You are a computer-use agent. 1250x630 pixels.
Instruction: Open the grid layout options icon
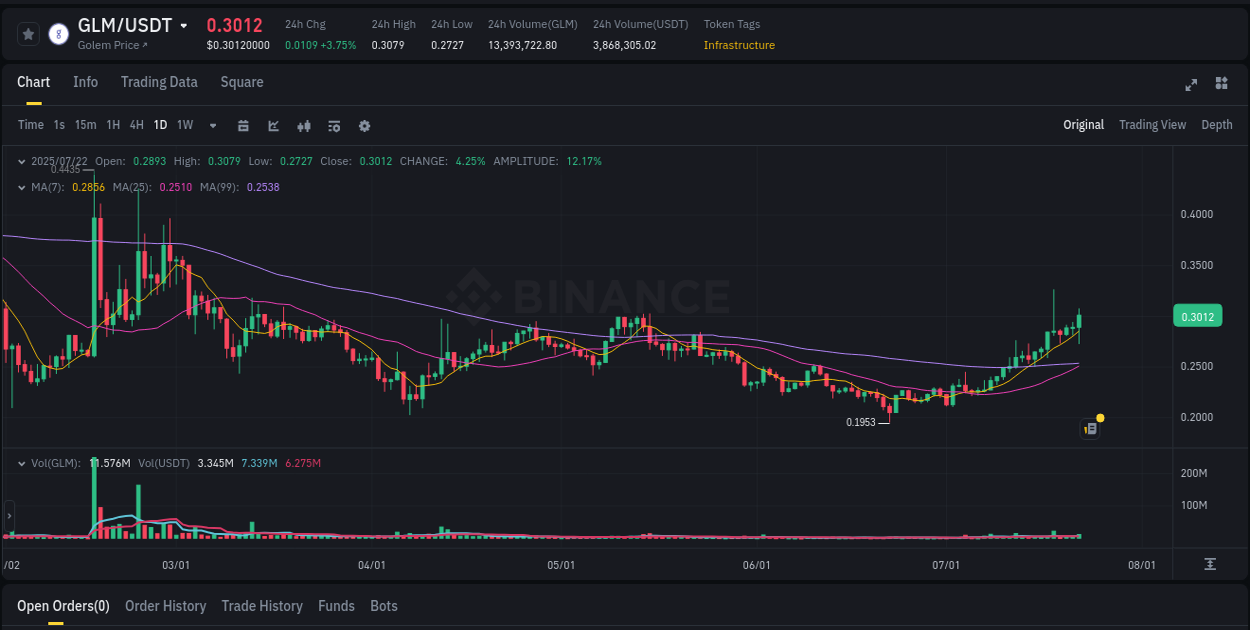coord(1221,85)
